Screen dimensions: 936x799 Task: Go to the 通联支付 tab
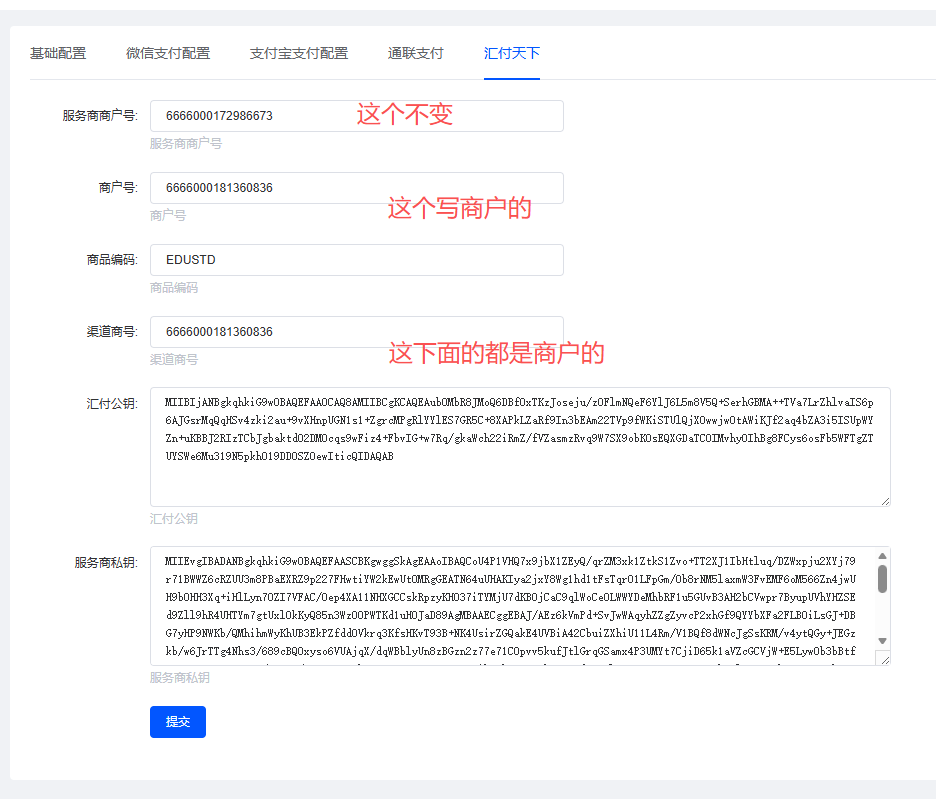(x=415, y=53)
